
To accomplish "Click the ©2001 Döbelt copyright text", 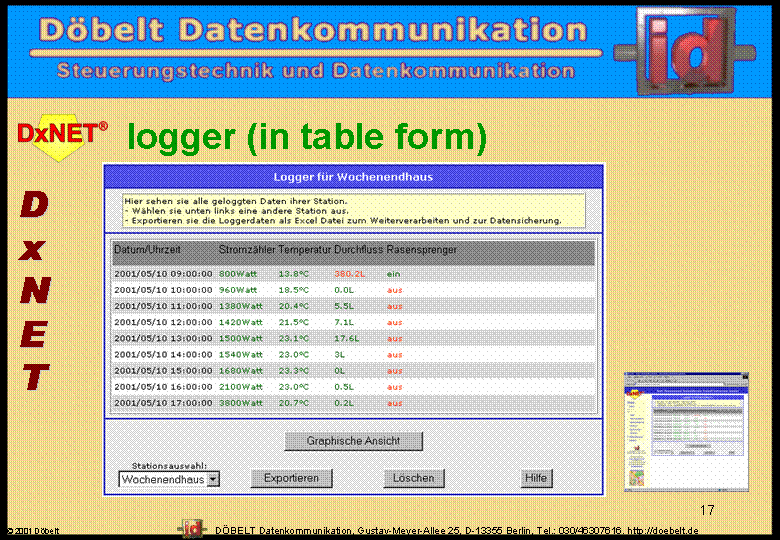I will tap(33, 532).
